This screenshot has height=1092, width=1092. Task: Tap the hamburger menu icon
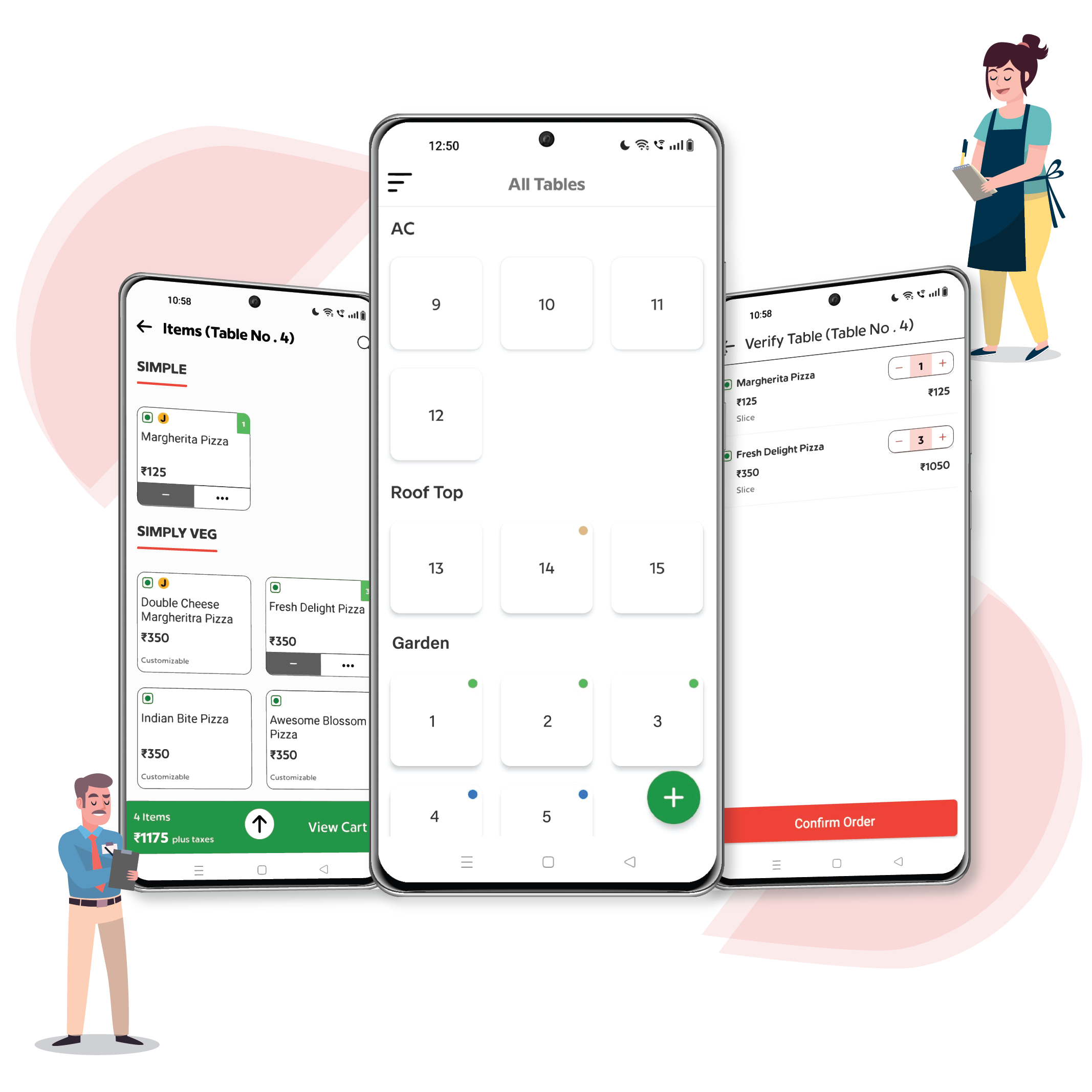(x=400, y=183)
